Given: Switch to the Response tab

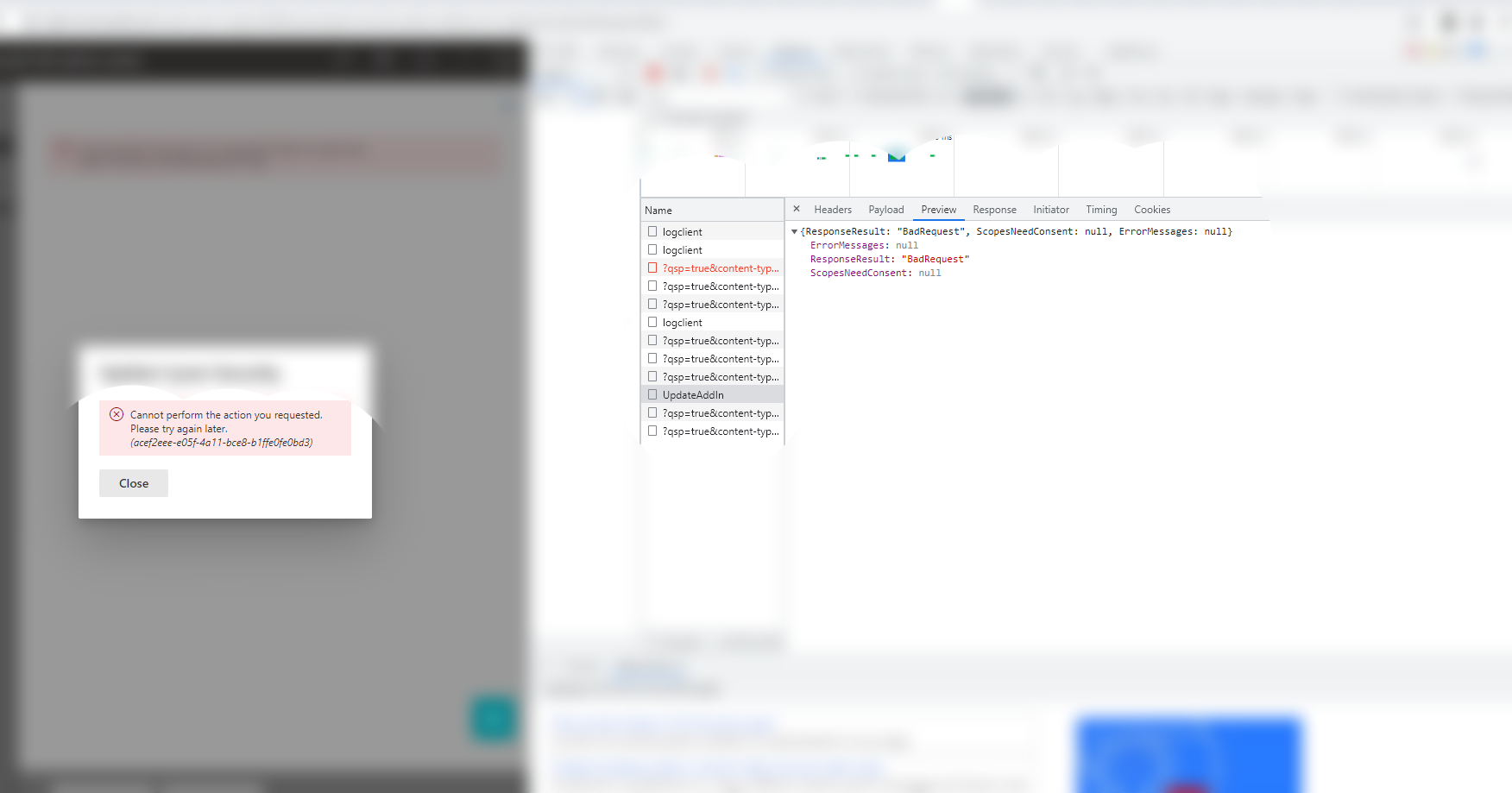Looking at the screenshot, I should 994,209.
